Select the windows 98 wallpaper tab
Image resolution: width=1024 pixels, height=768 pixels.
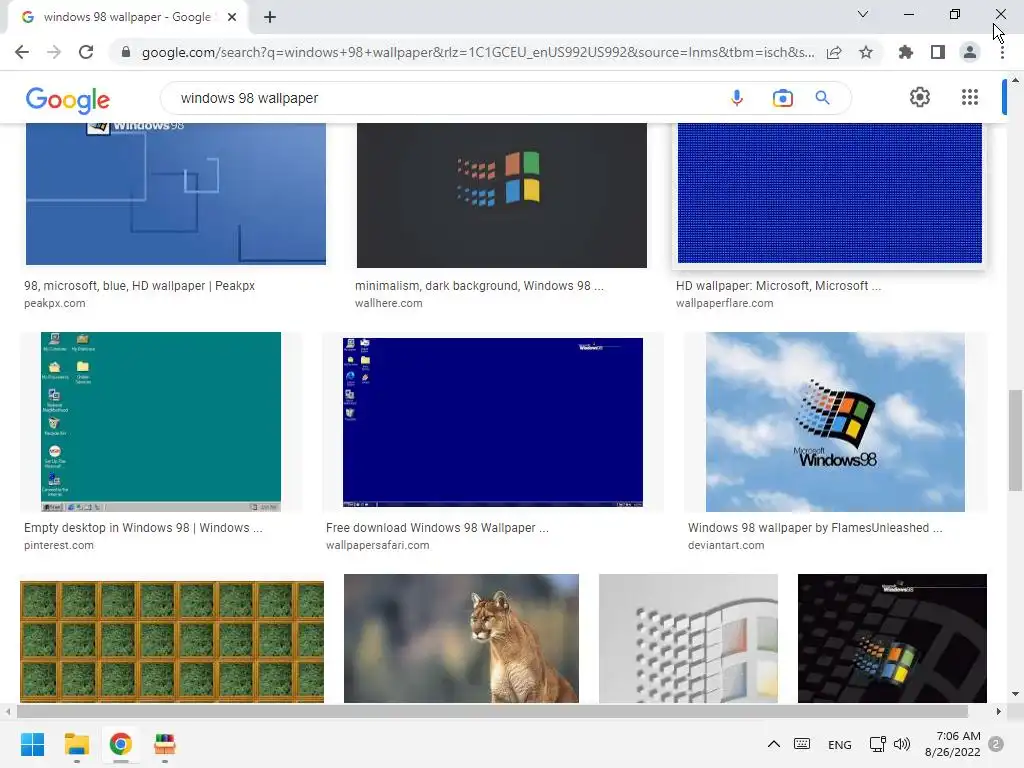127,17
